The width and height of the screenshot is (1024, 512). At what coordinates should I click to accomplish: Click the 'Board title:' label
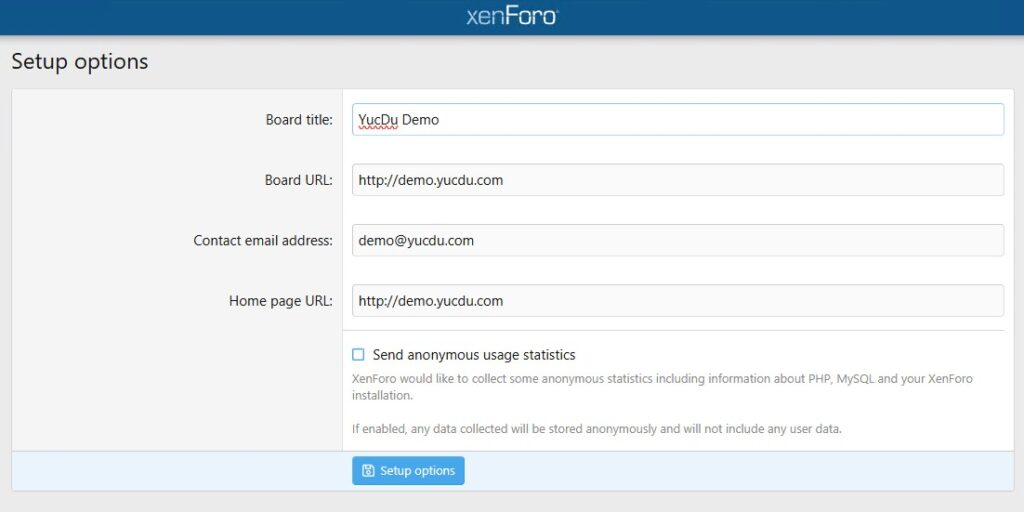click(x=299, y=120)
